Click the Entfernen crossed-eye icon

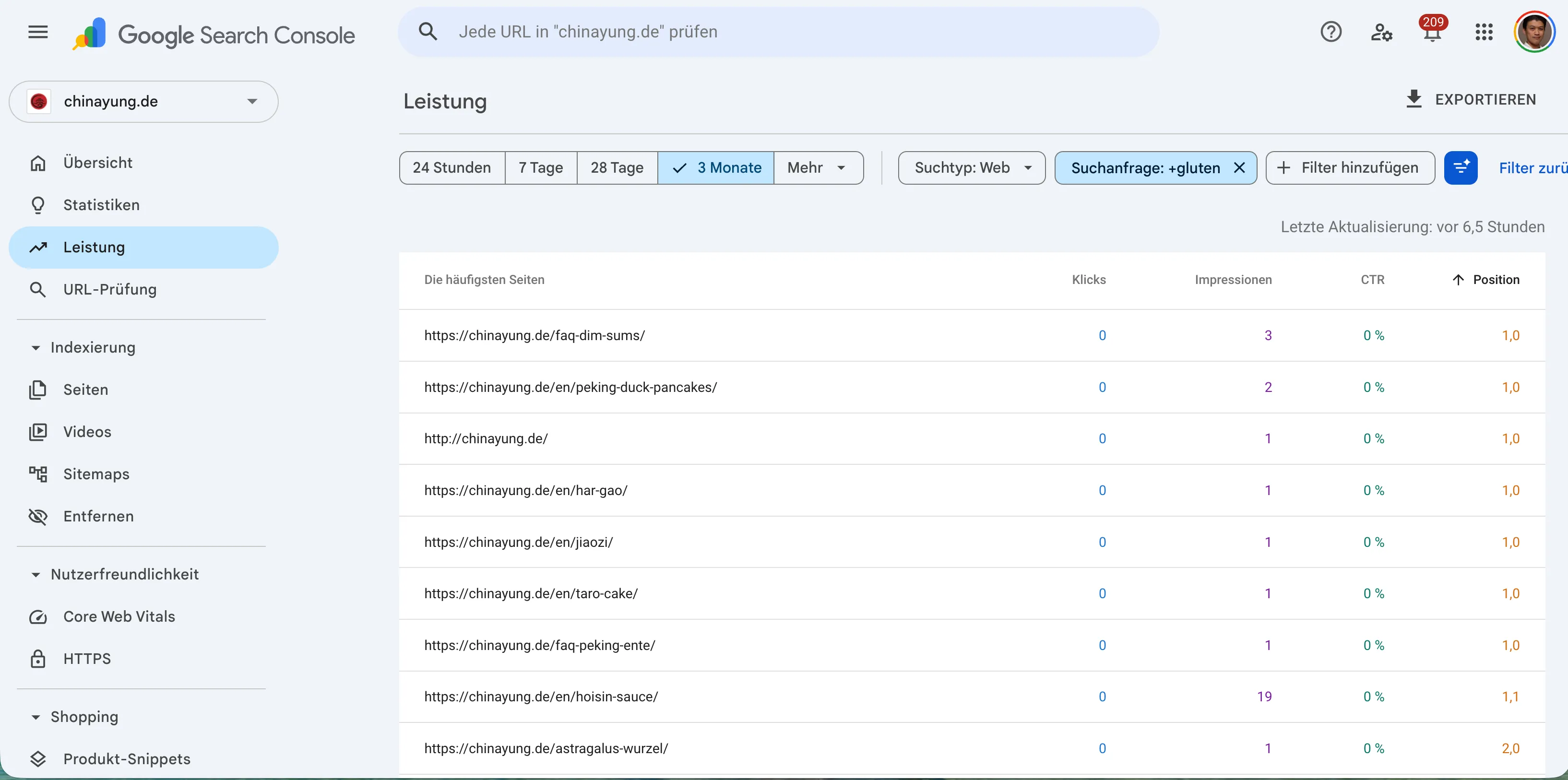38,517
